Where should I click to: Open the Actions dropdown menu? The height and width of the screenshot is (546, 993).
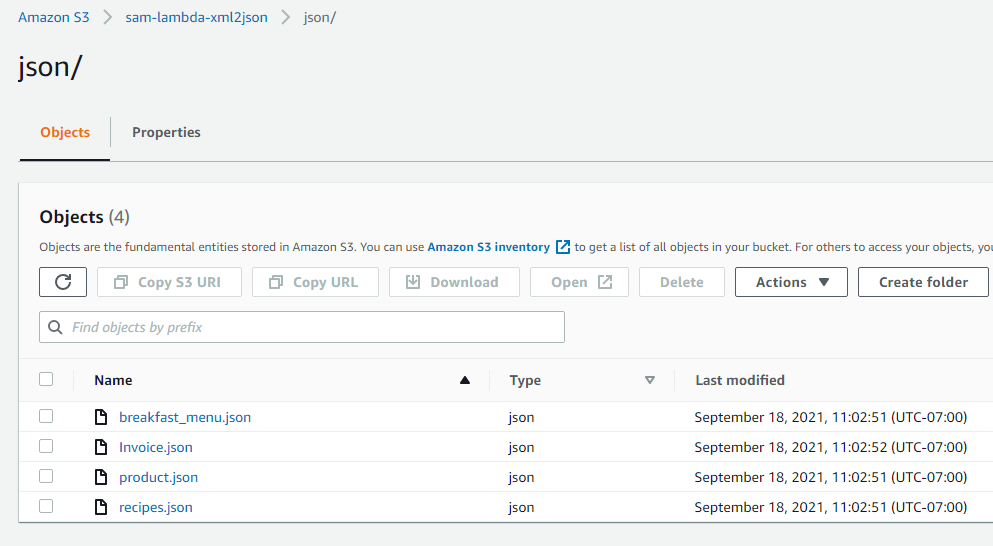tap(791, 282)
